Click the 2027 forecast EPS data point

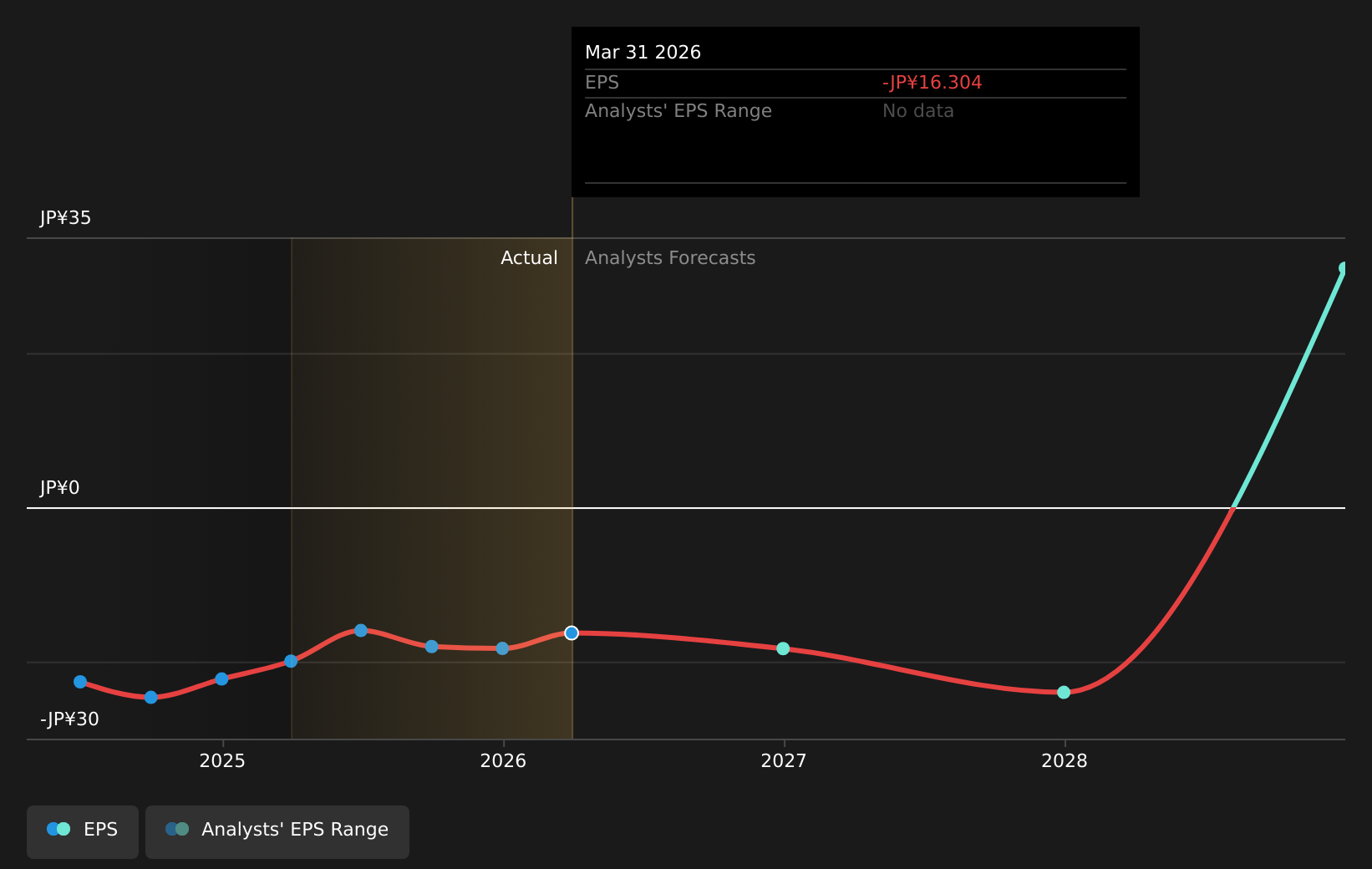783,648
